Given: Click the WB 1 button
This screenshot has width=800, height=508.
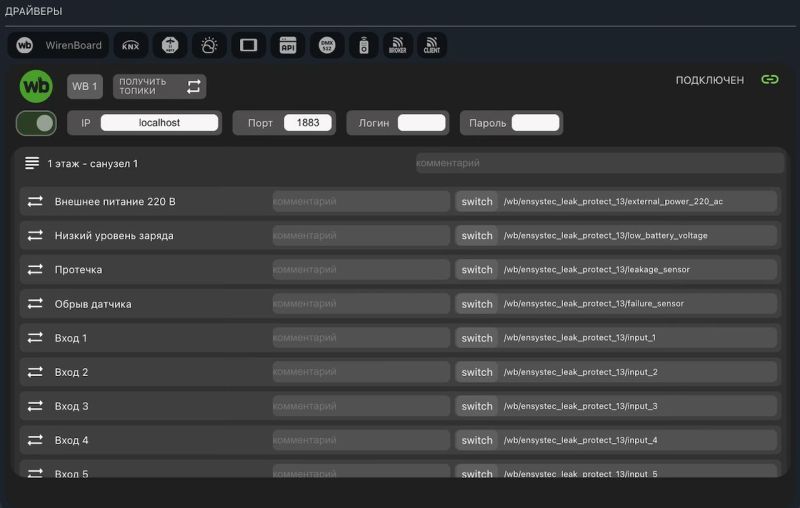Looking at the screenshot, I should 85,86.
